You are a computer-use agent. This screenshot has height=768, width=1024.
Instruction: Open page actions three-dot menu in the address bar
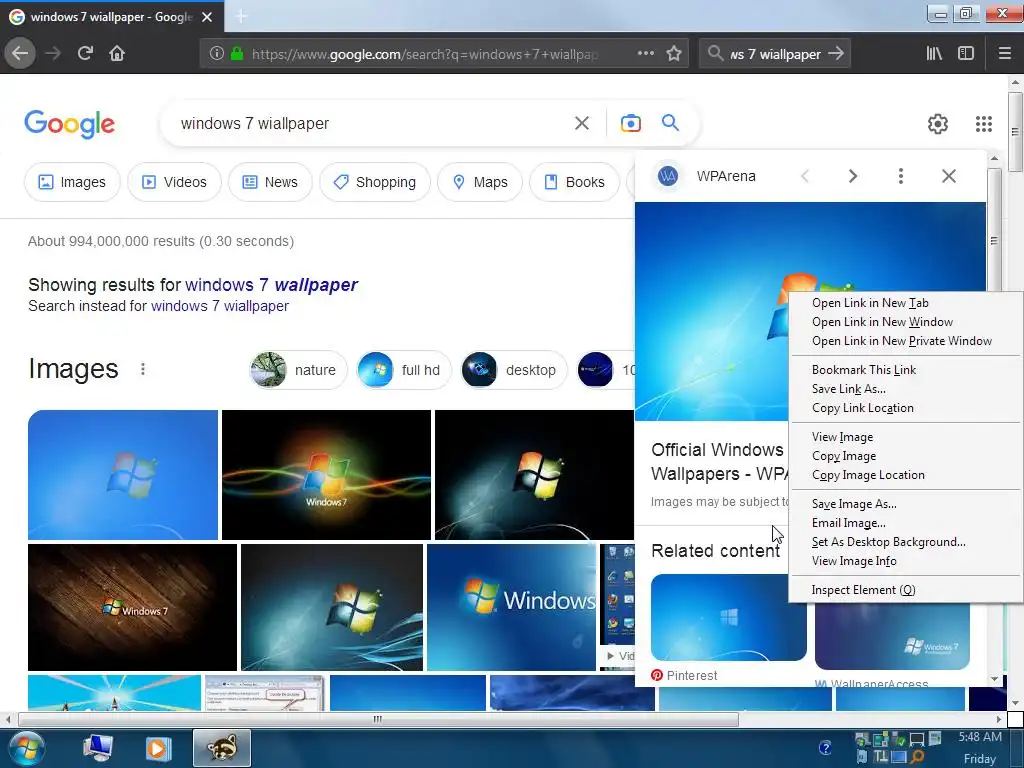645,53
